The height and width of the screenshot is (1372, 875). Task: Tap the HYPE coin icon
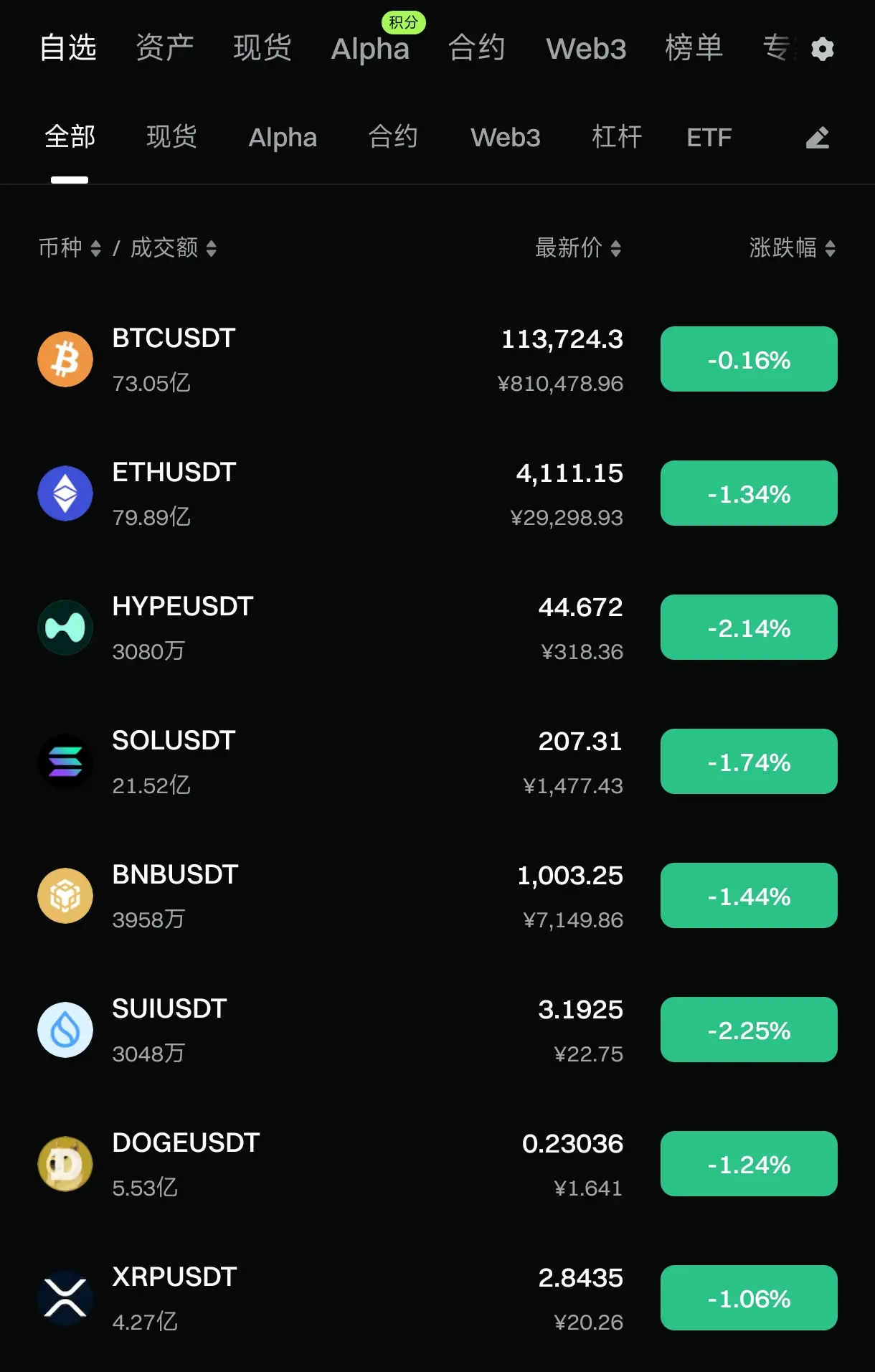65,628
